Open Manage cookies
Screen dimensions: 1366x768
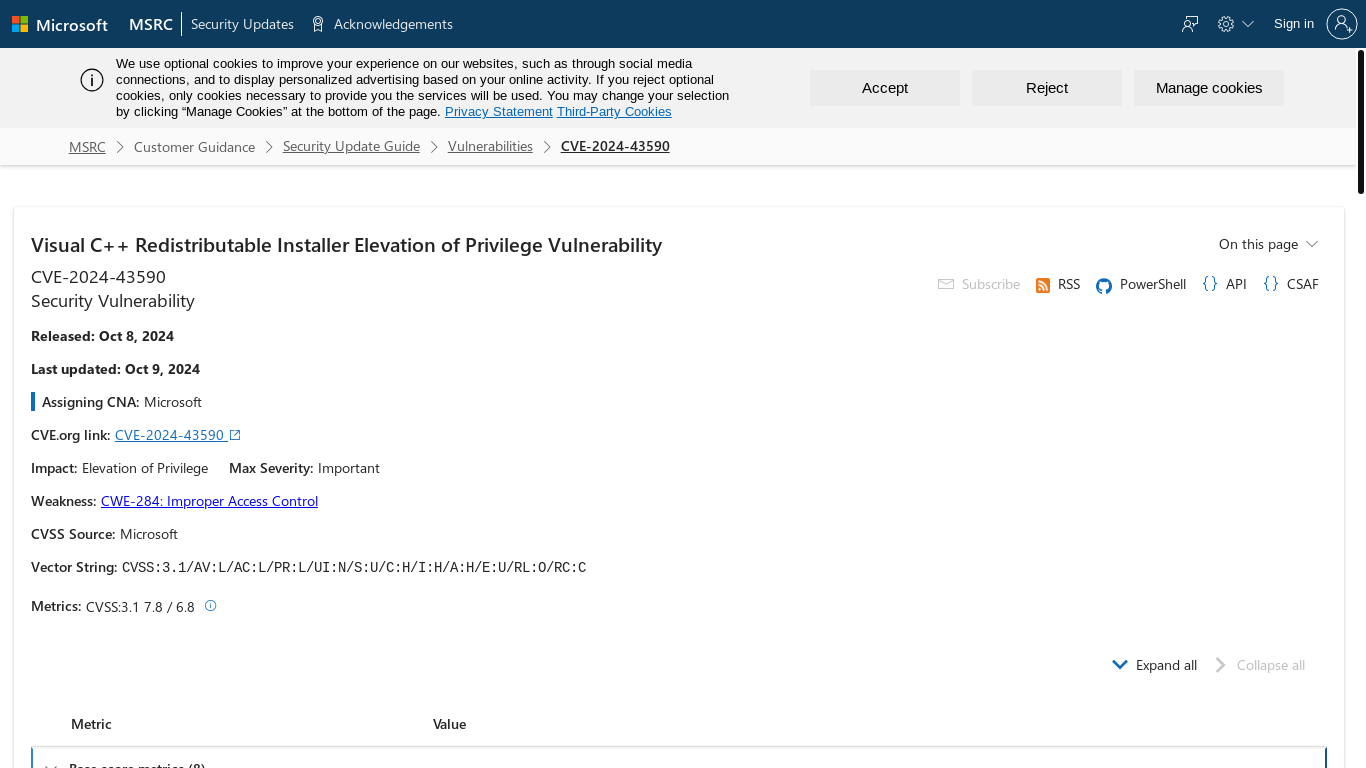(x=1209, y=88)
